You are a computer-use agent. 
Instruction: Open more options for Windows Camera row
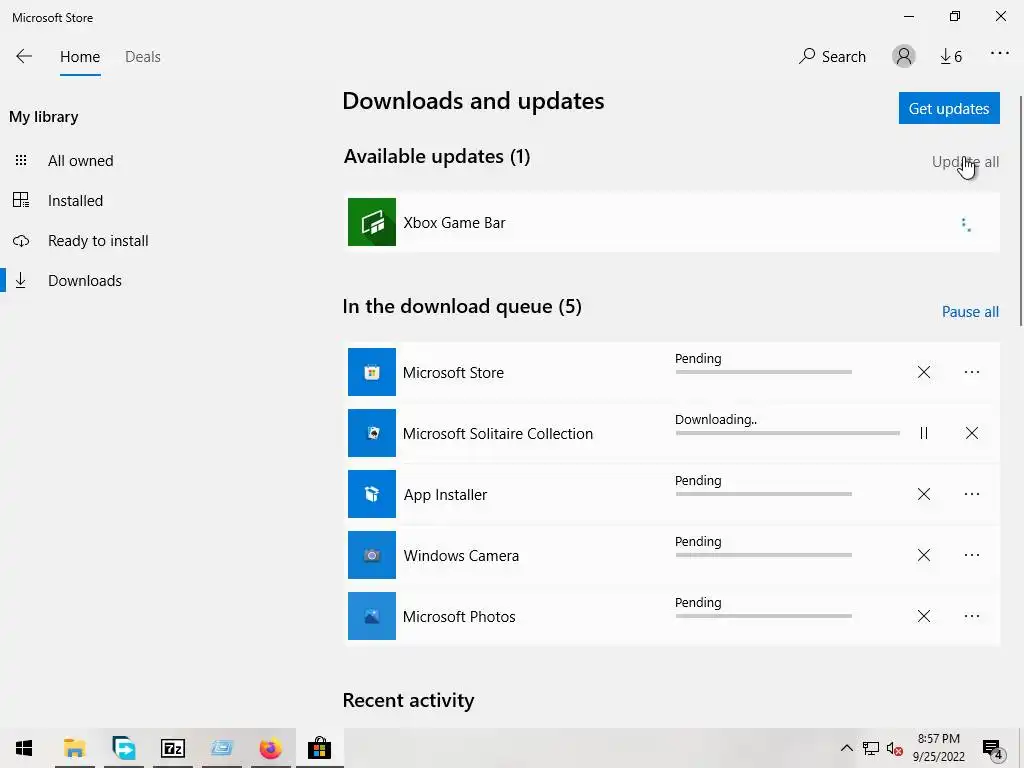[972, 555]
